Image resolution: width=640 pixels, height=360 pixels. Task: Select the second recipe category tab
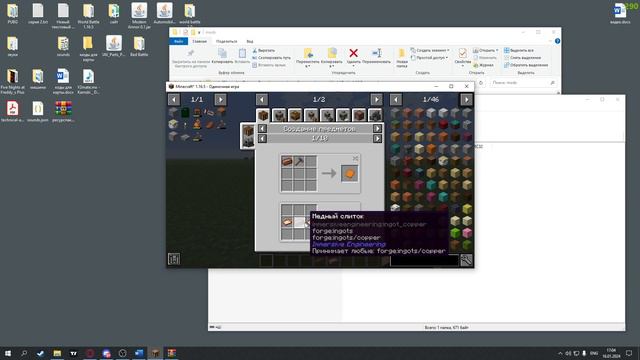279,116
